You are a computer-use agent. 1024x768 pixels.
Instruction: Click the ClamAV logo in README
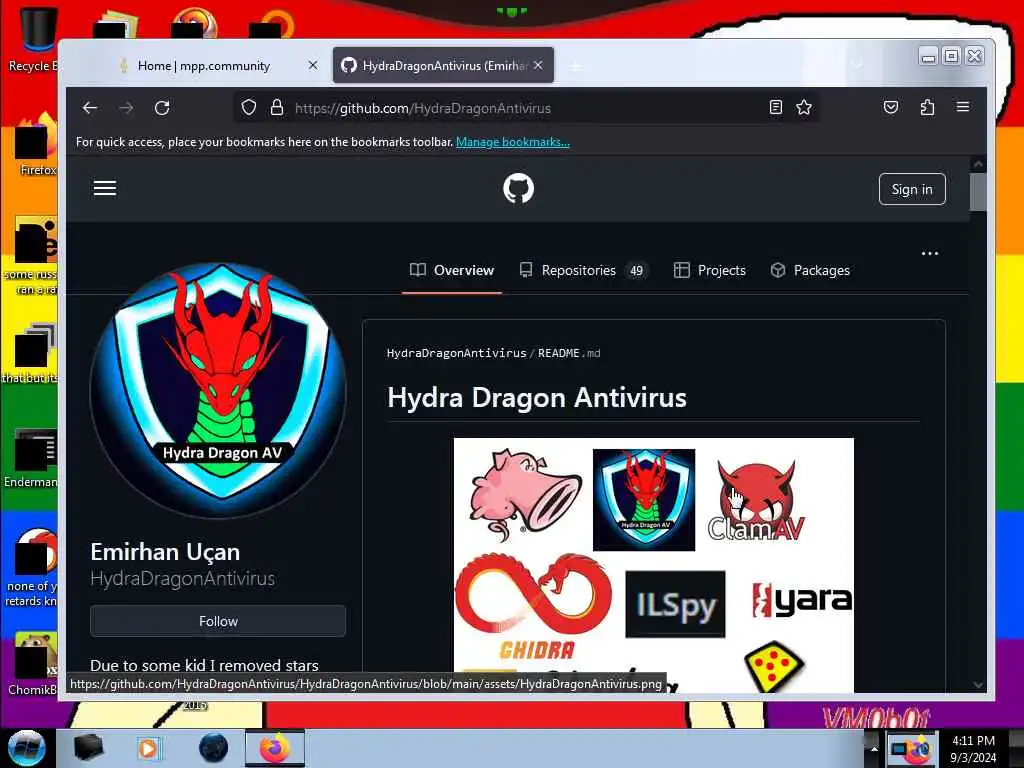tap(756, 502)
